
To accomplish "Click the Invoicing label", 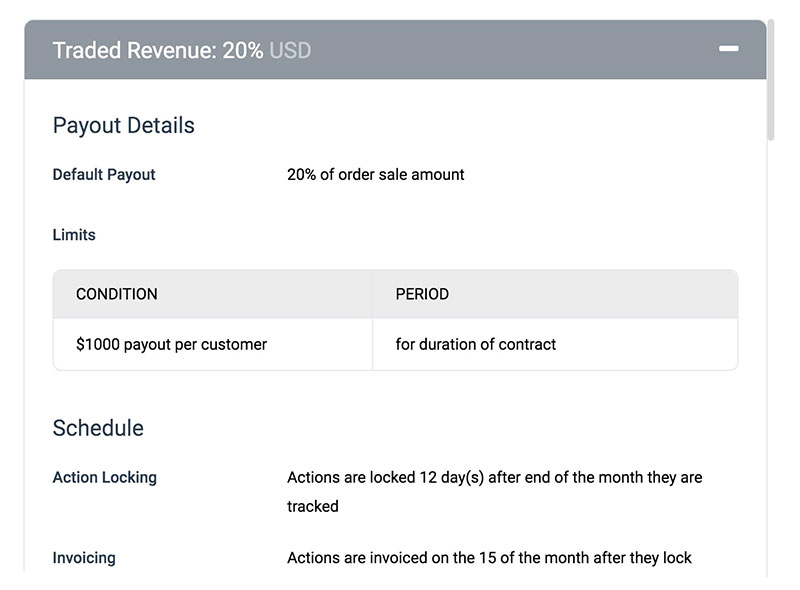I will 84,557.
